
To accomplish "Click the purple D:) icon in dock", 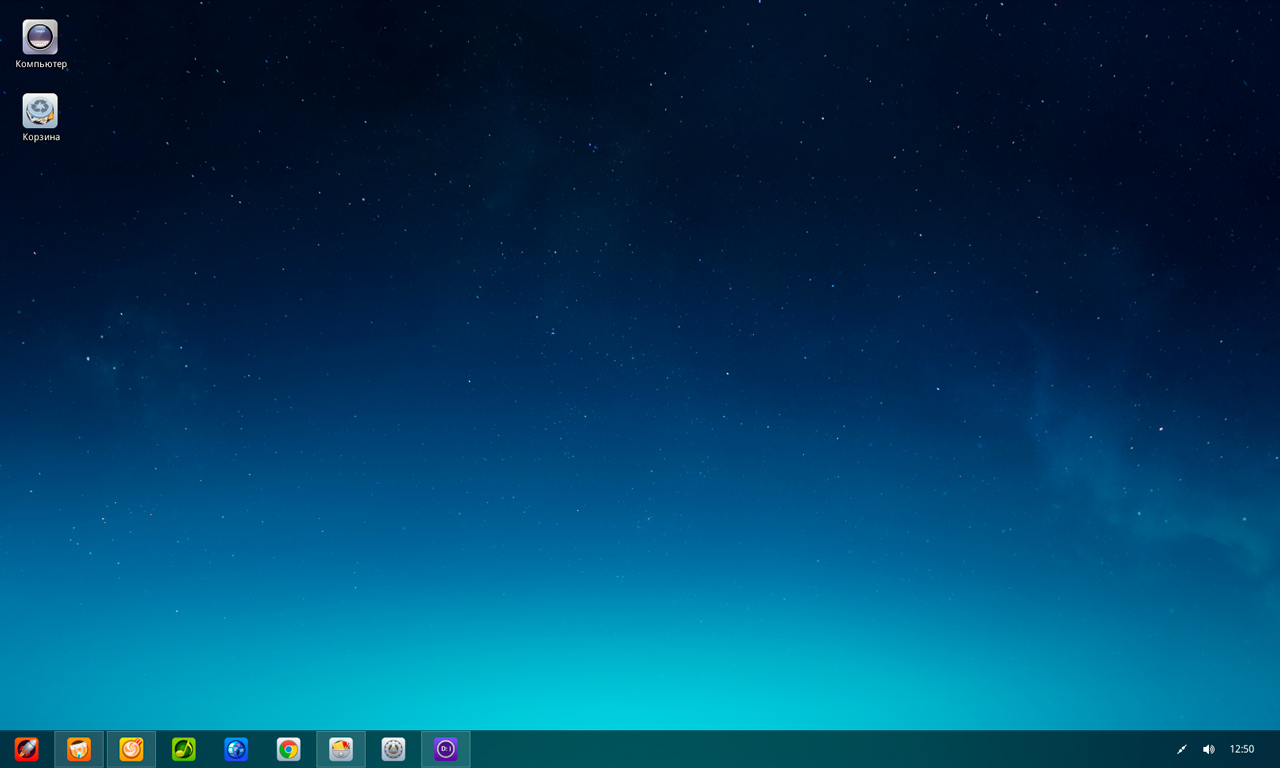I will [x=446, y=749].
